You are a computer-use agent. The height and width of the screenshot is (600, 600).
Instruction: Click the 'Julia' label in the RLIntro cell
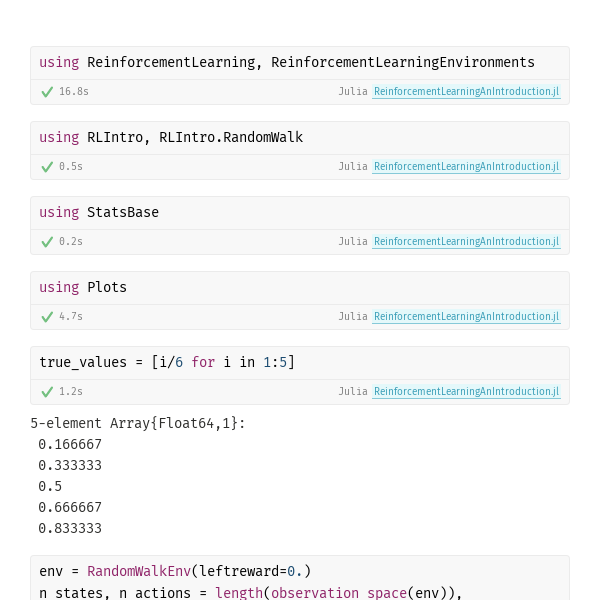pos(353,166)
